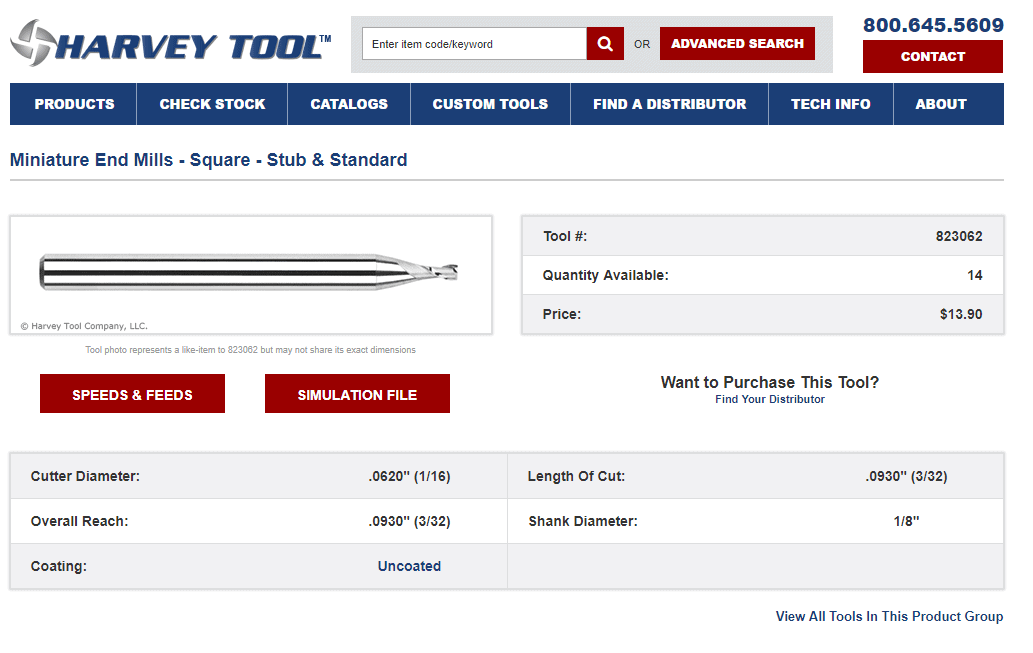Go to Check Stock
The image size is (1033, 653).
click(x=212, y=104)
